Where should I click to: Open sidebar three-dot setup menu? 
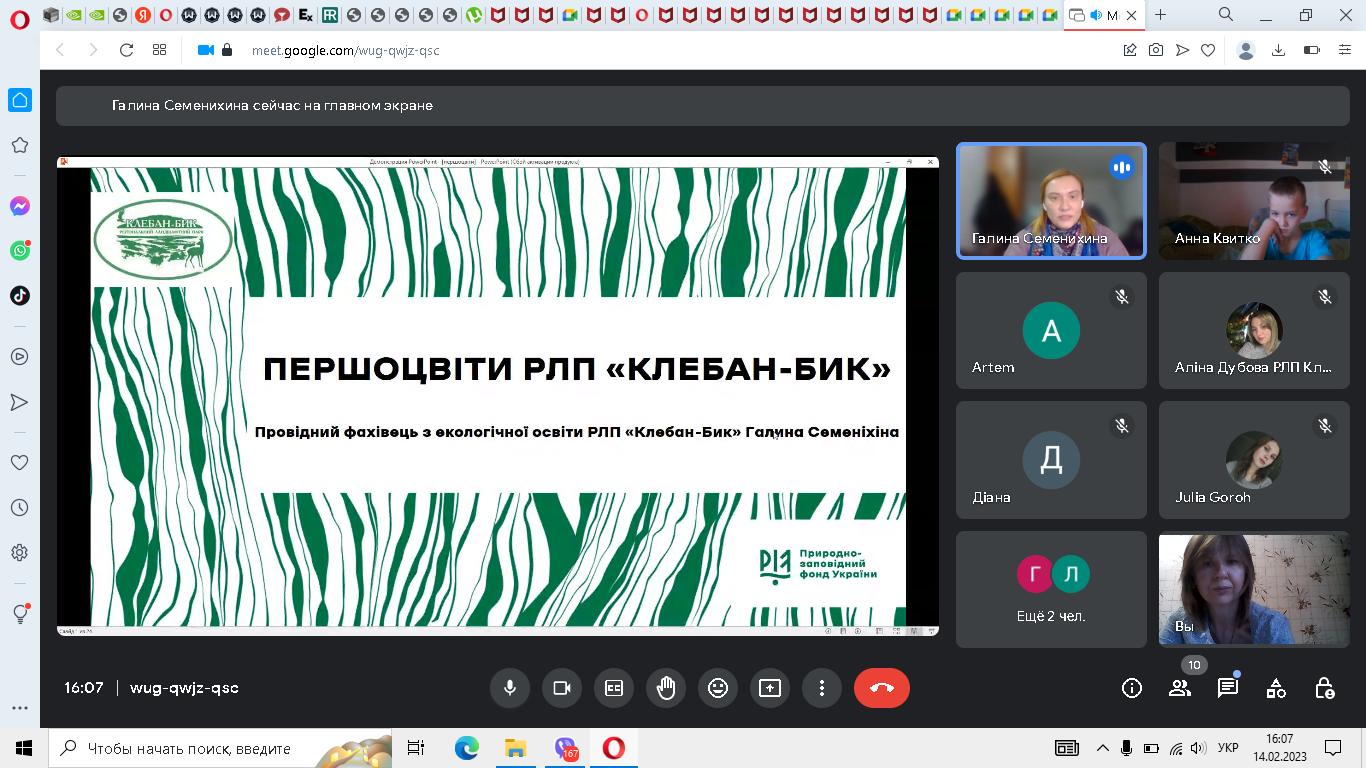coord(19,708)
